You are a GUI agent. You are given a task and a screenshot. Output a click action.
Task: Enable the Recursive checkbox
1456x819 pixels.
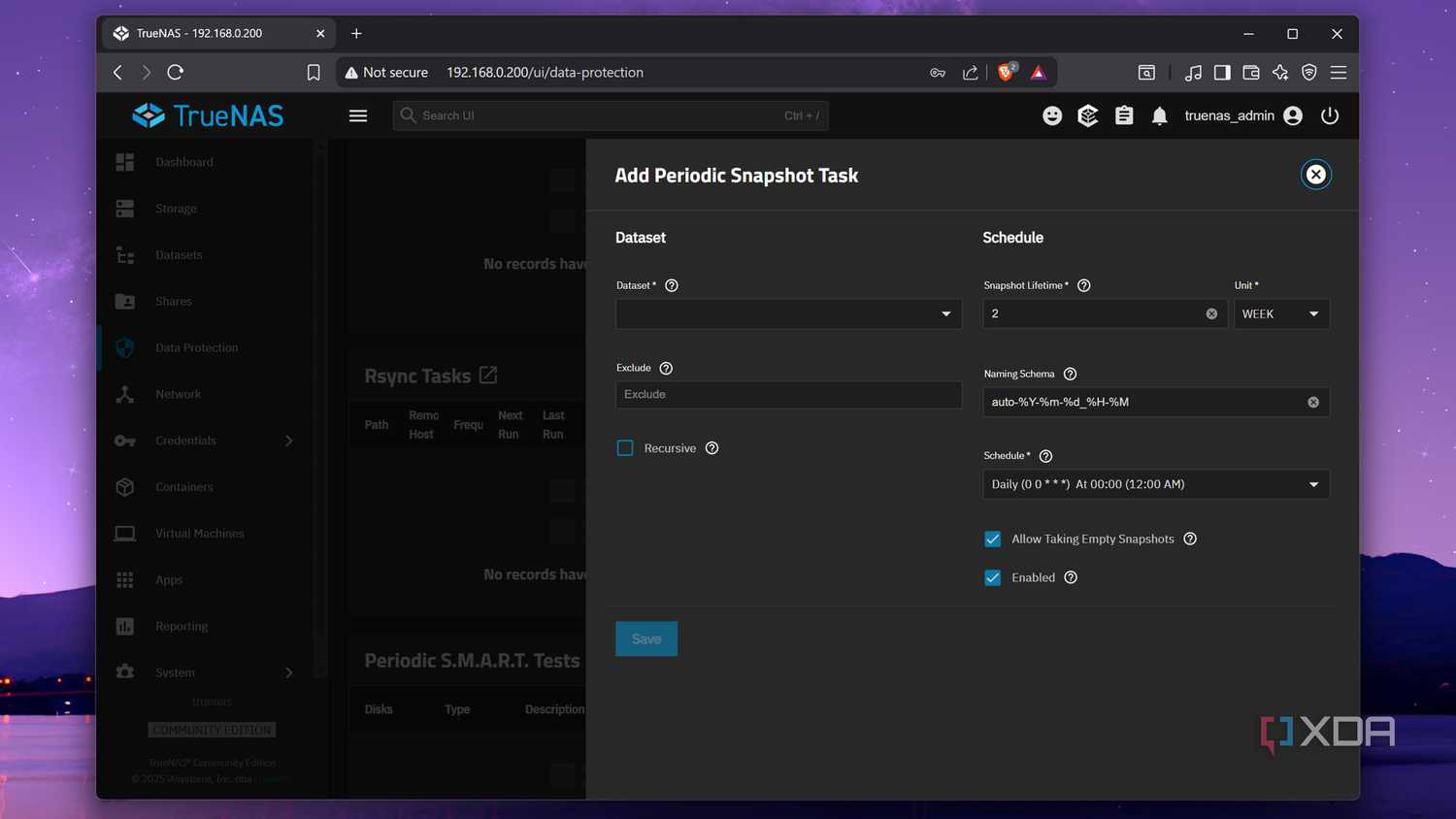pyautogui.click(x=625, y=448)
